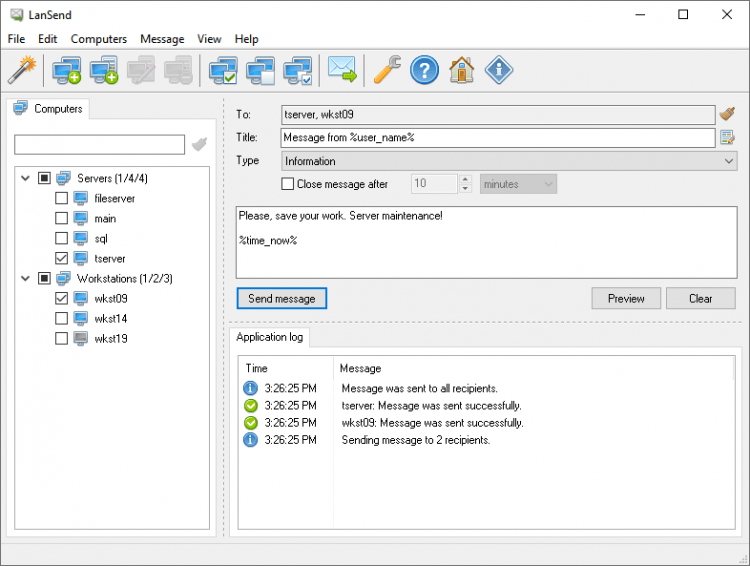Viewport: 750px width, 566px height.
Task: Click the Workstations group icon
Action: 63,278
